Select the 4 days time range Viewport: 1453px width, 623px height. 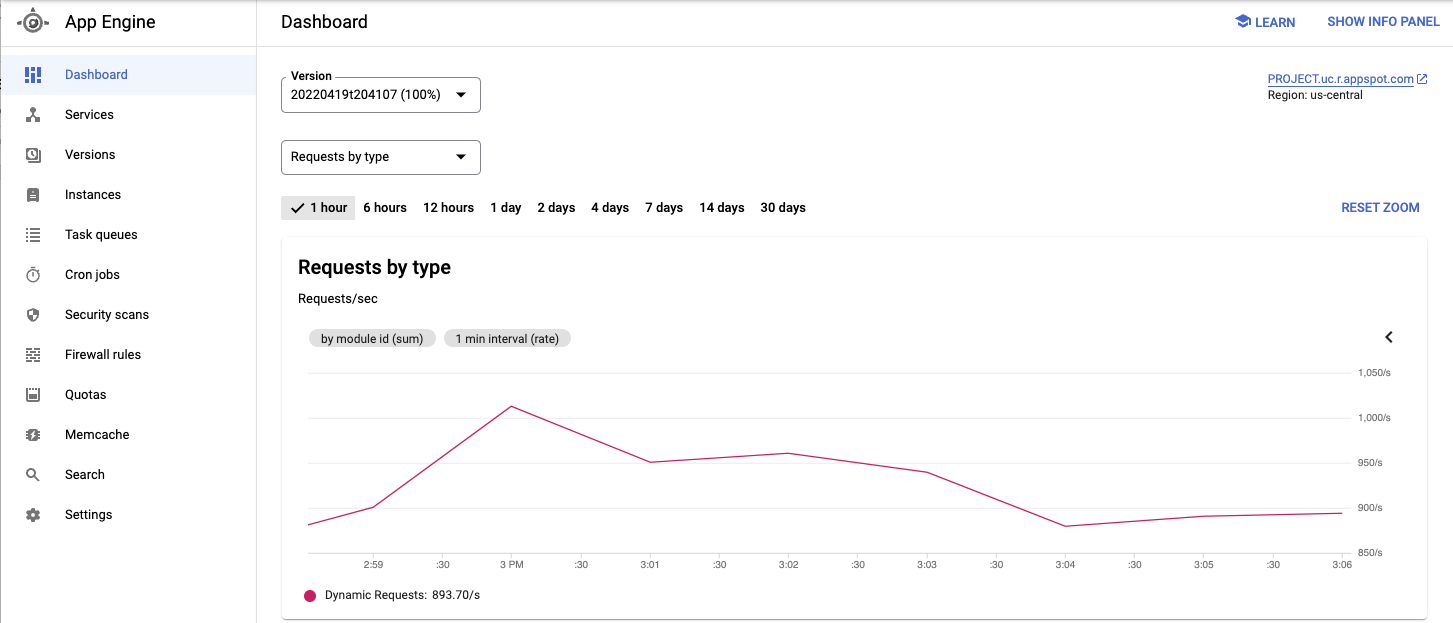click(610, 208)
